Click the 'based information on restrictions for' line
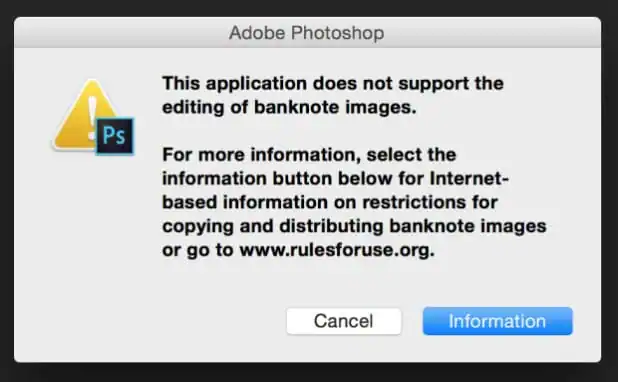This screenshot has height=382, width=618. tap(330, 202)
